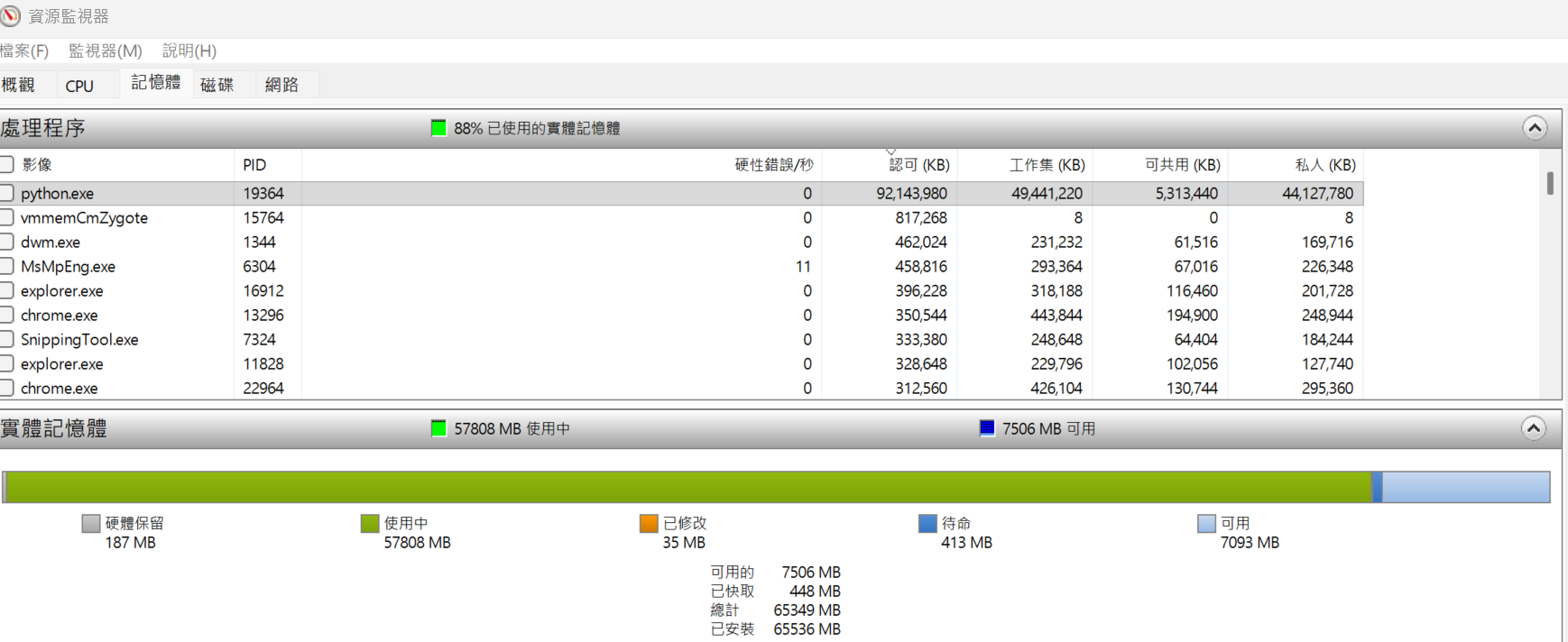Check the explorer.exe PID 11828 checkbox
Screen dimensions: 1568x642
point(6,363)
